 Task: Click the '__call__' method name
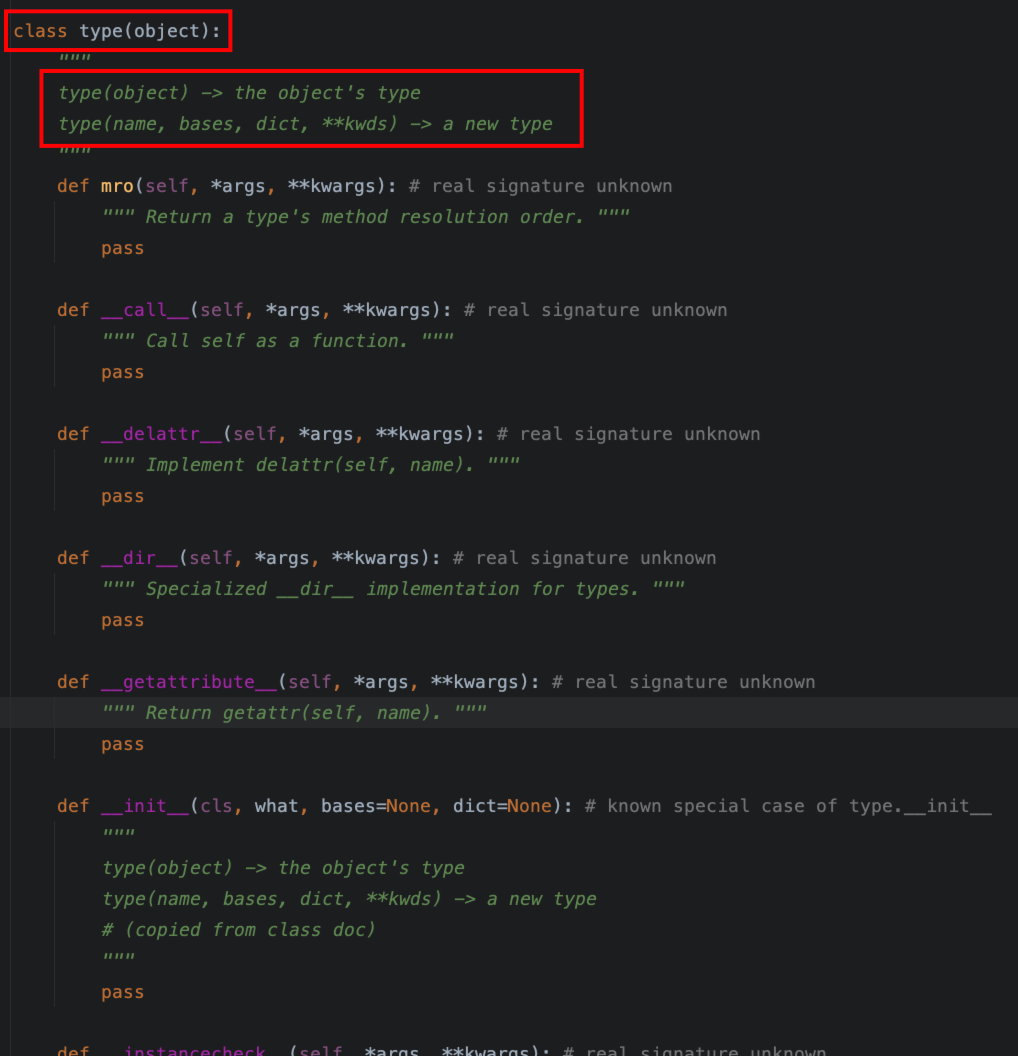pos(145,310)
